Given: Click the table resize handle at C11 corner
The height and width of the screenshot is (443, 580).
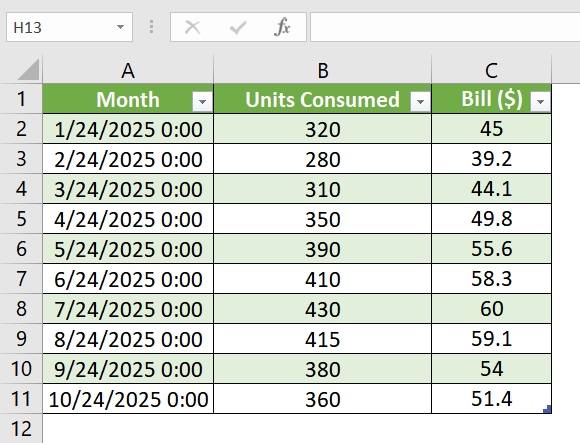Looking at the screenshot, I should (547, 409).
